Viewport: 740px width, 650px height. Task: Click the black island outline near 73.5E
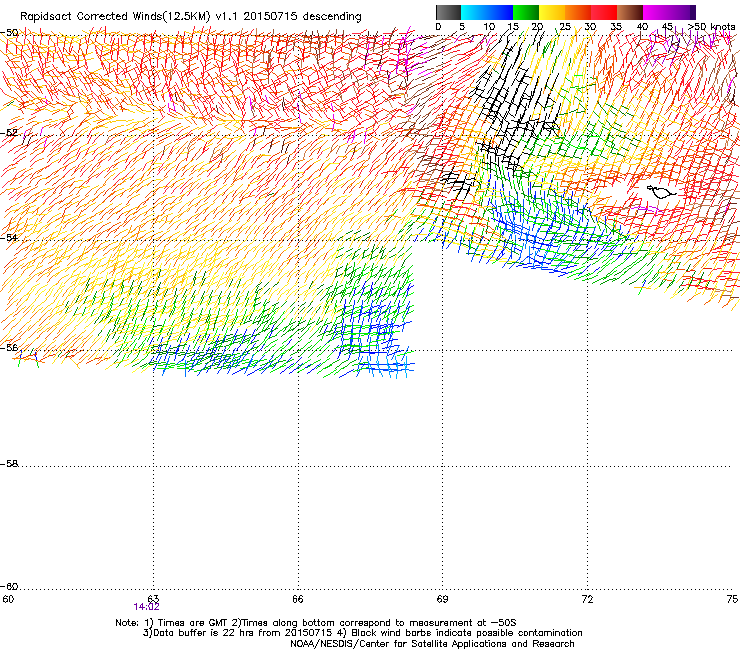pyautogui.click(x=661, y=192)
